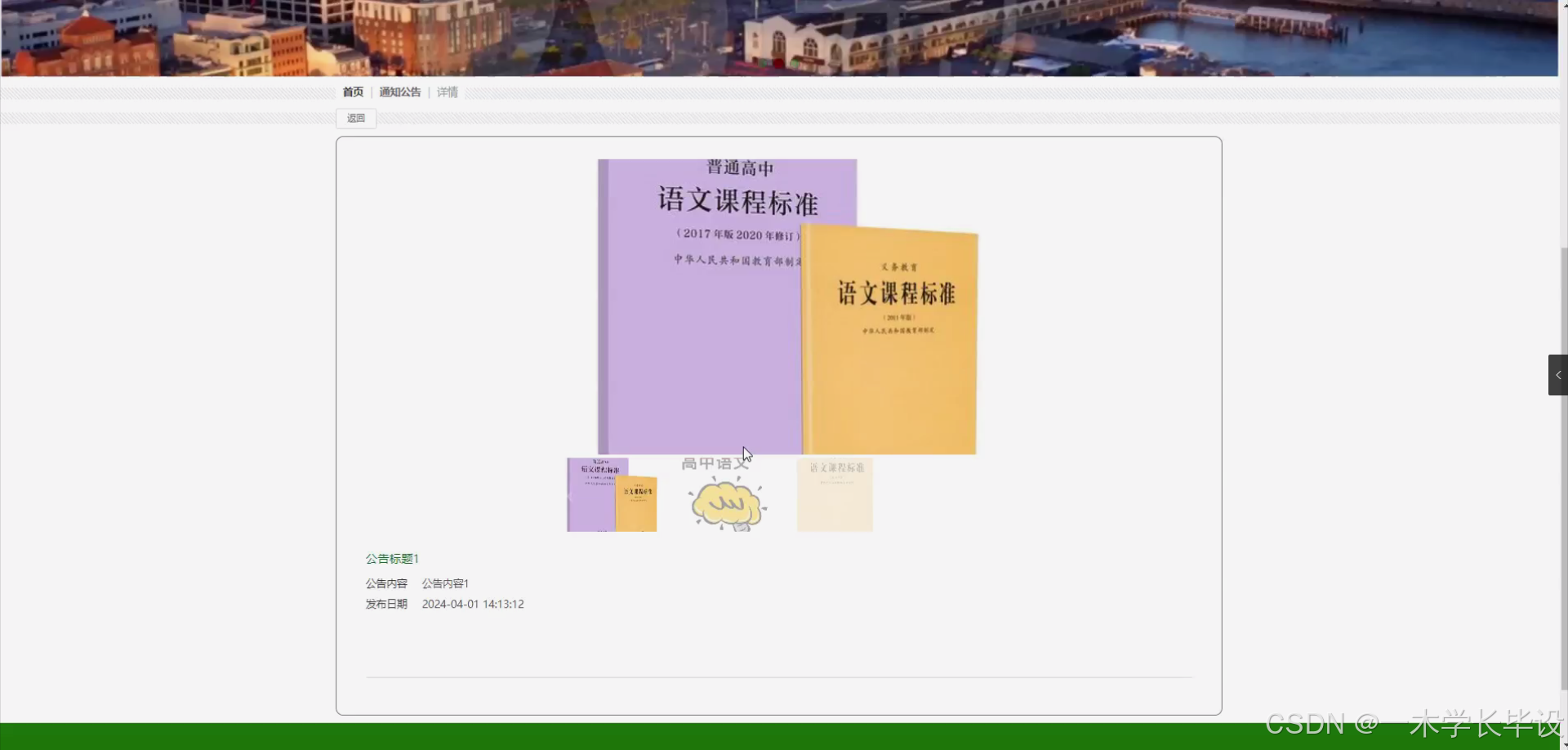Viewport: 1568px width, 750px height.
Task: Open the 返回 (Back) button
Action: pos(355,118)
